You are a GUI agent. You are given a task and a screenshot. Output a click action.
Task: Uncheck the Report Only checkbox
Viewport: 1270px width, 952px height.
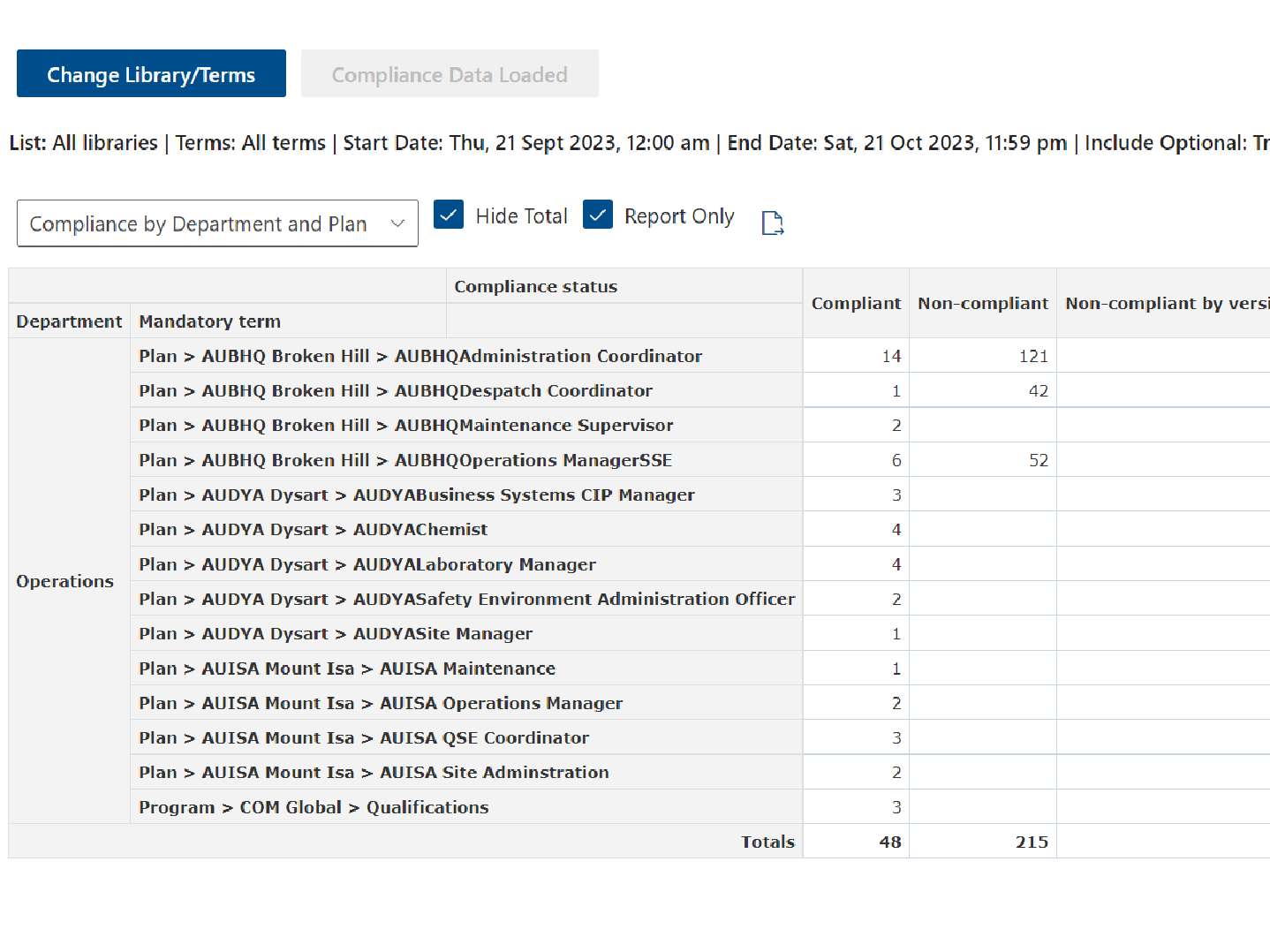(598, 215)
